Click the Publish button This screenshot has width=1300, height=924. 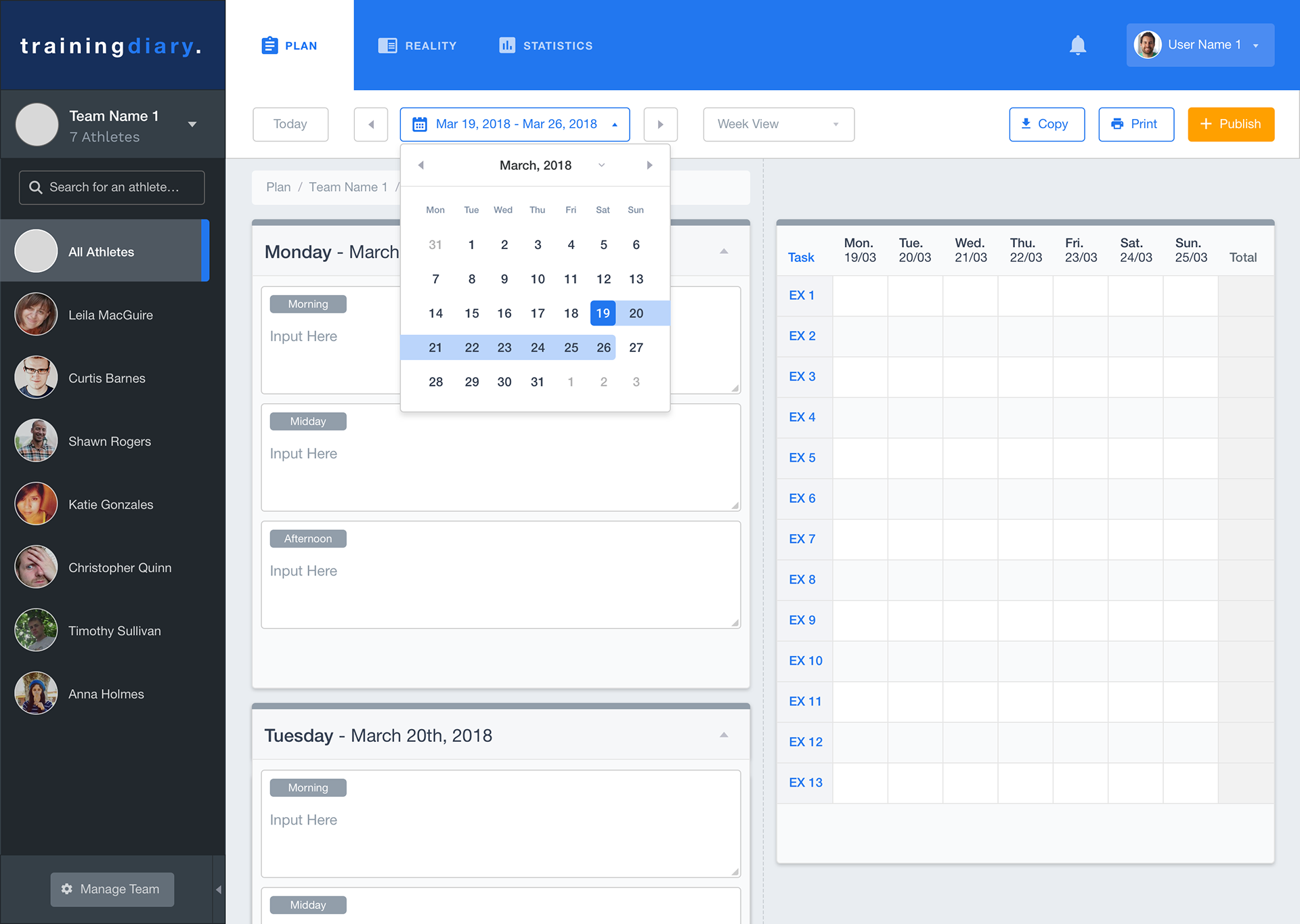[1230, 125]
